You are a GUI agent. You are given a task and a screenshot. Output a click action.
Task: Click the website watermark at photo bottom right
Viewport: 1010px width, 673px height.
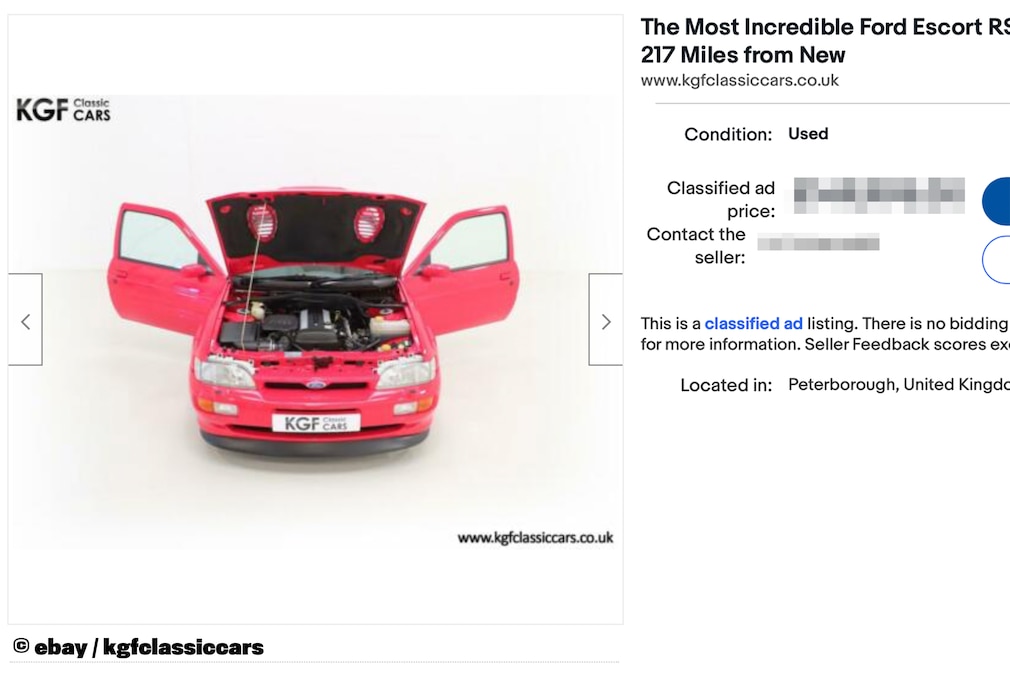tap(535, 538)
